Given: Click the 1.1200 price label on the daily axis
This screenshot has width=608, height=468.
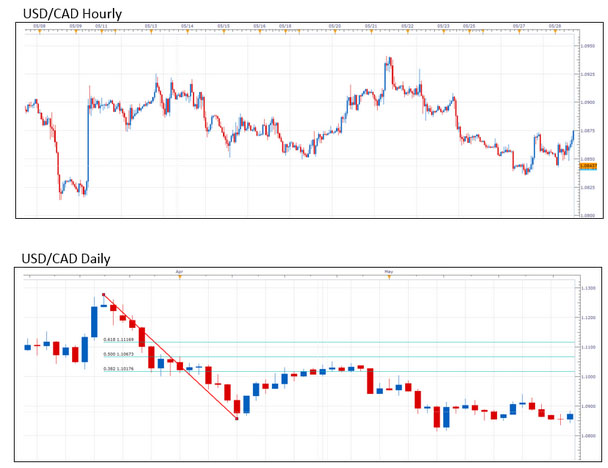Looking at the screenshot, I should (589, 318).
